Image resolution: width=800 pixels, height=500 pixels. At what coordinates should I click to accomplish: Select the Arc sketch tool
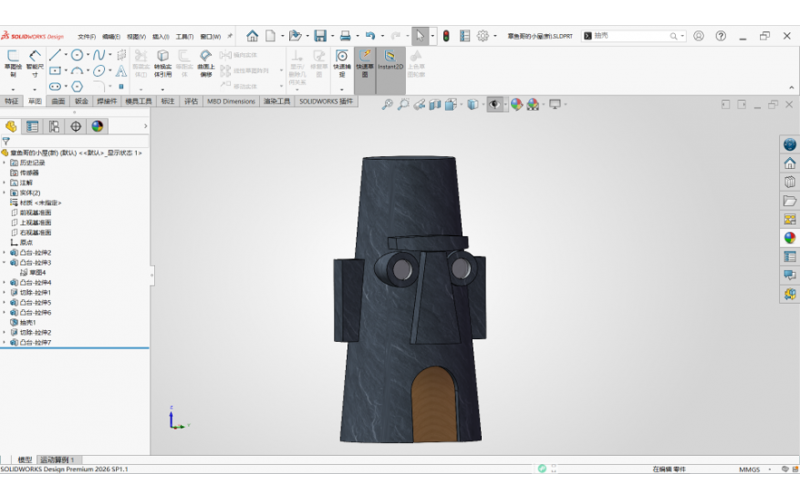coord(77,70)
